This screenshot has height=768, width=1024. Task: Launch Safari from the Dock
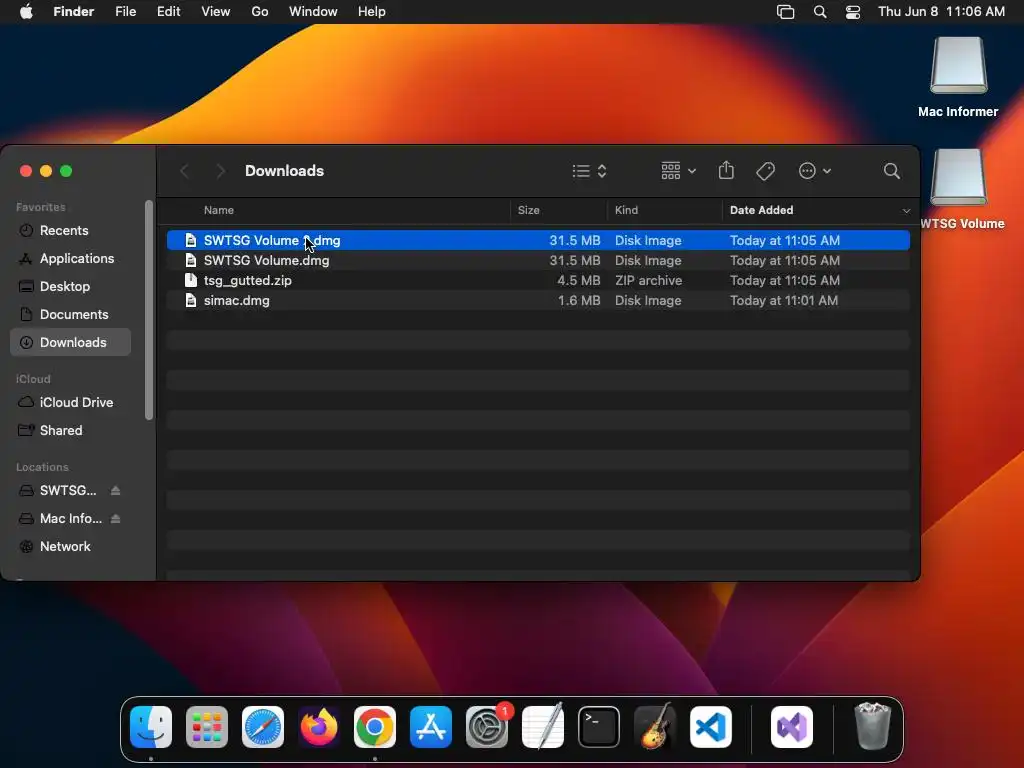point(263,727)
